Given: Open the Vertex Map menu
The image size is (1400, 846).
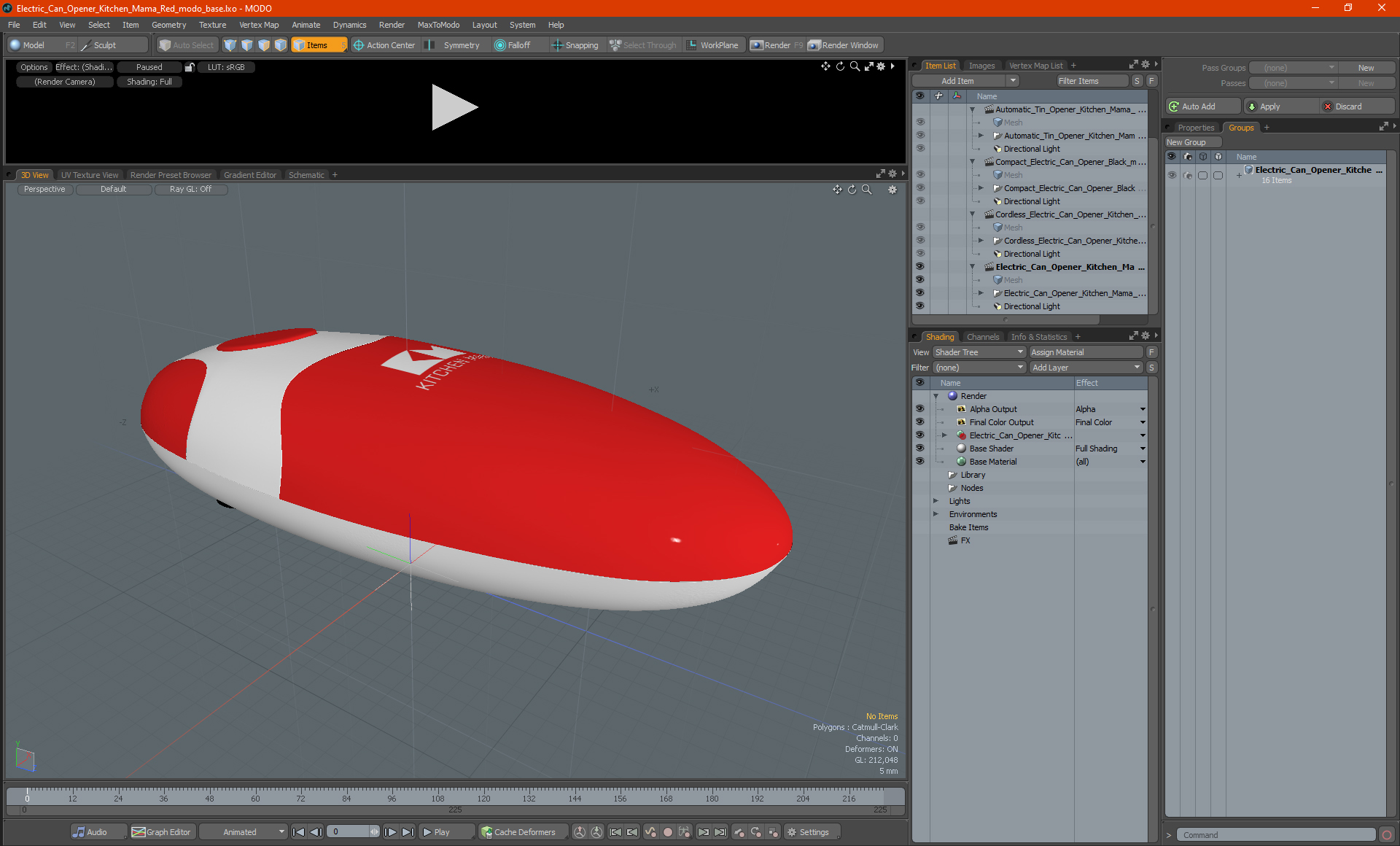Looking at the screenshot, I should tap(259, 25).
